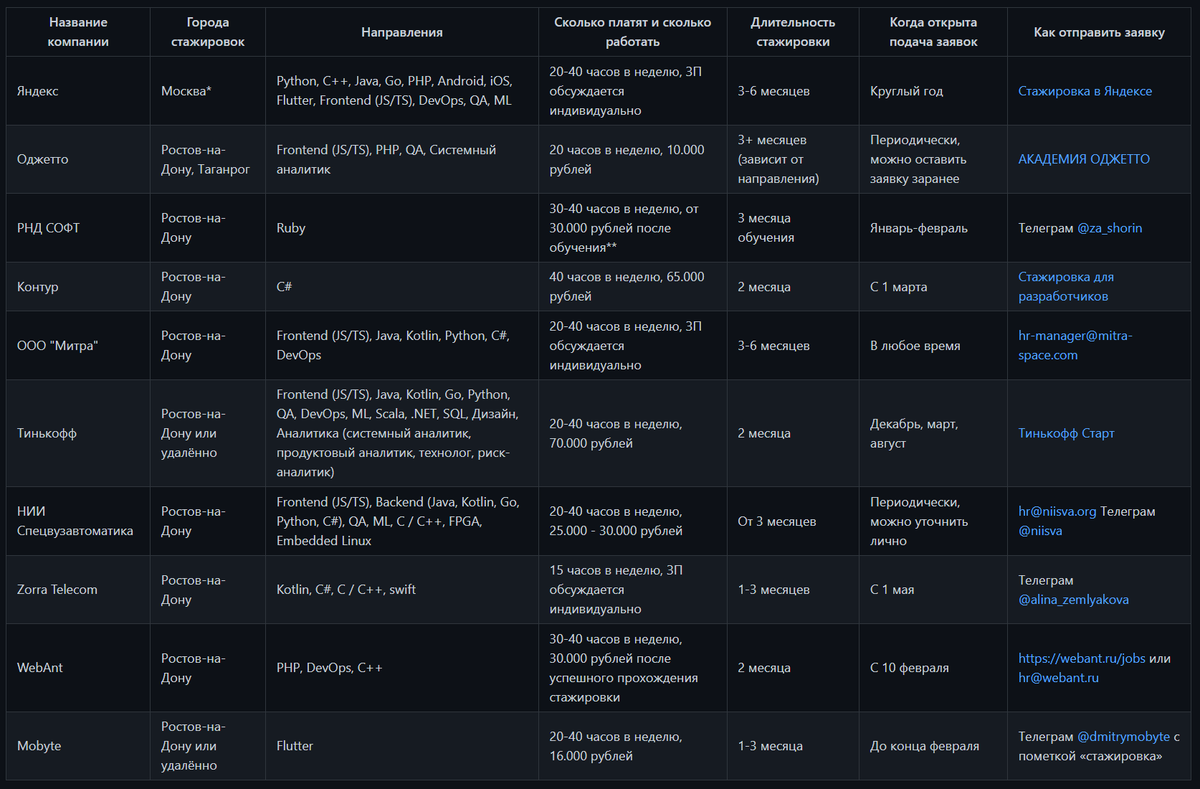Open the АКАДЕМИЯ ОДЖЕТТО link
The image size is (1200, 789).
pyautogui.click(x=1084, y=159)
